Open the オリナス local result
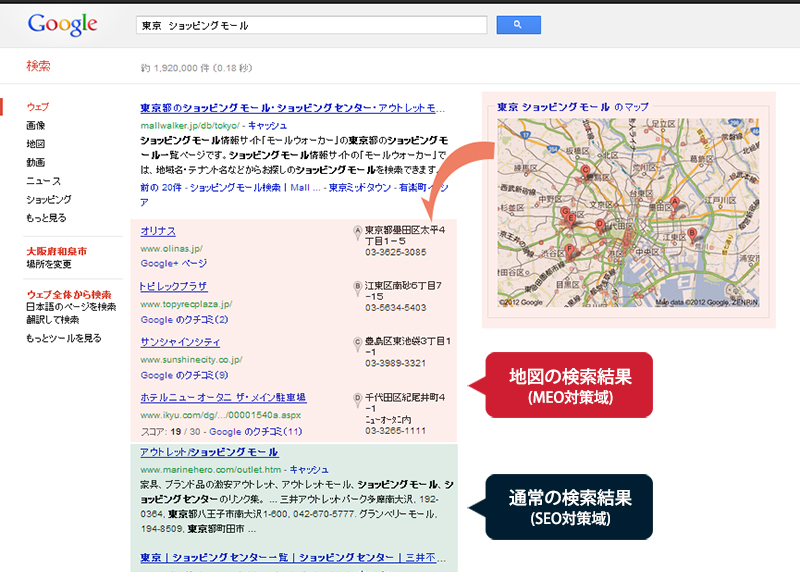Screen dimensions: 800x572 click(158, 231)
